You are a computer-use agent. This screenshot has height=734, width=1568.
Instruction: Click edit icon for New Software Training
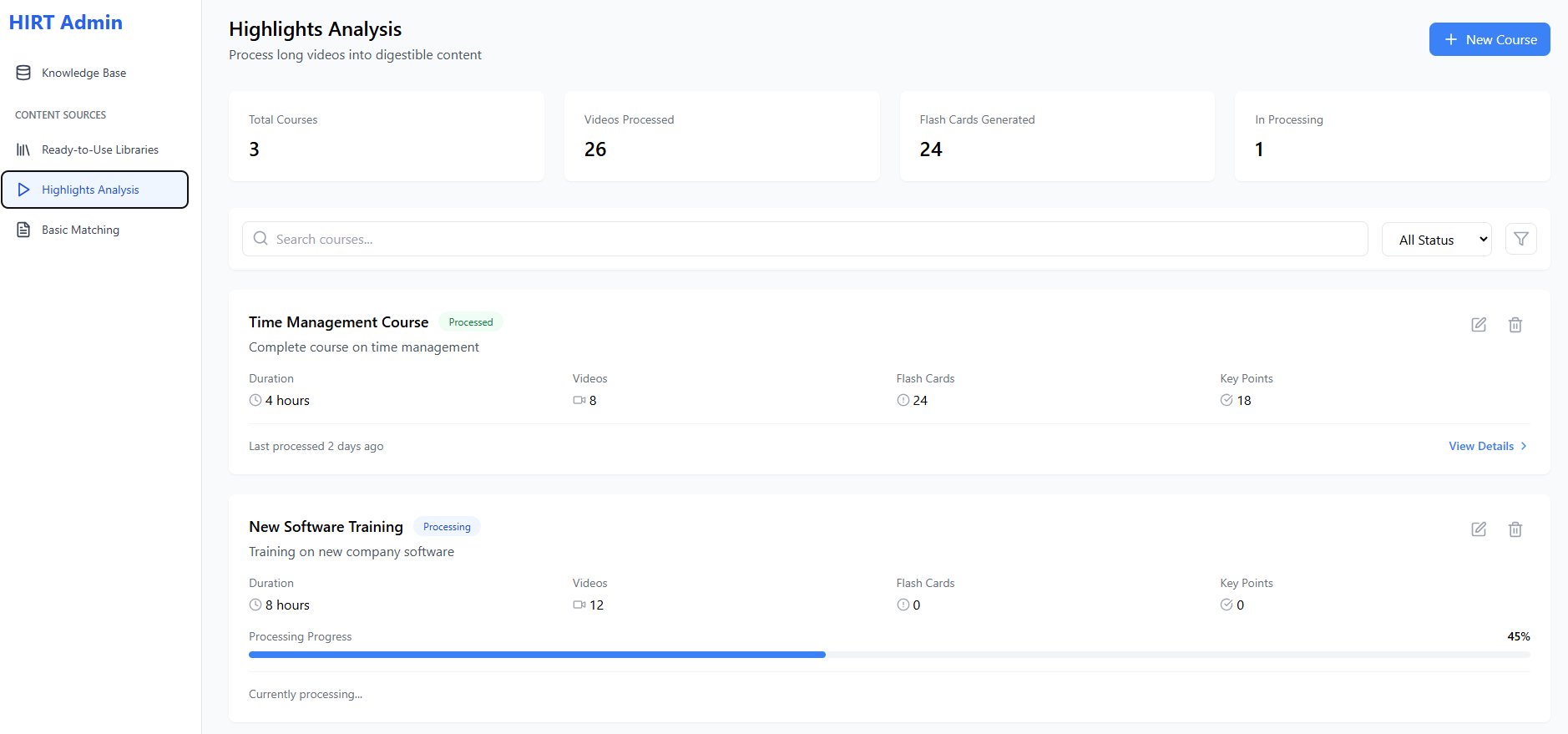pos(1478,529)
